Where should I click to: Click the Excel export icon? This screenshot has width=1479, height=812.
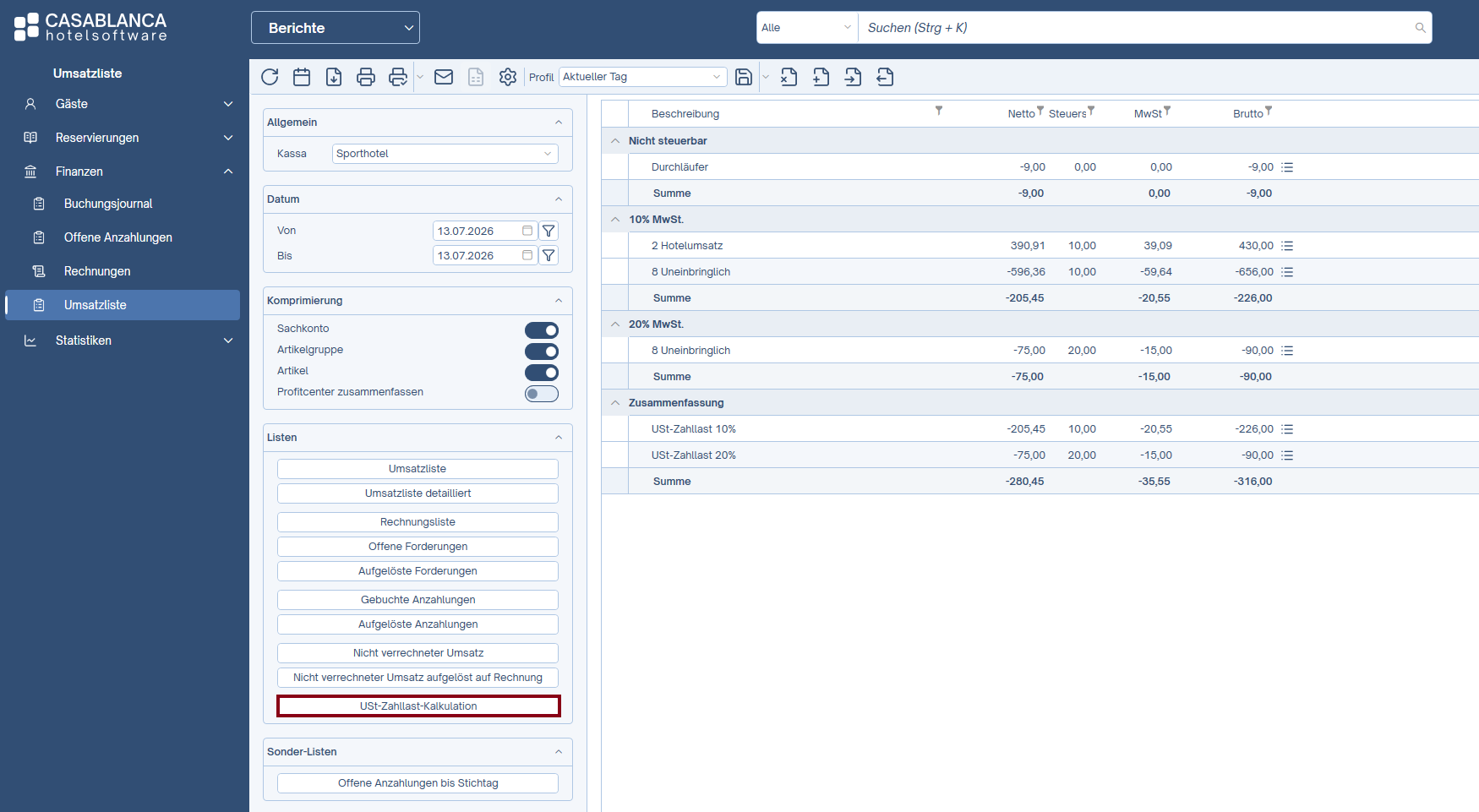coord(789,77)
